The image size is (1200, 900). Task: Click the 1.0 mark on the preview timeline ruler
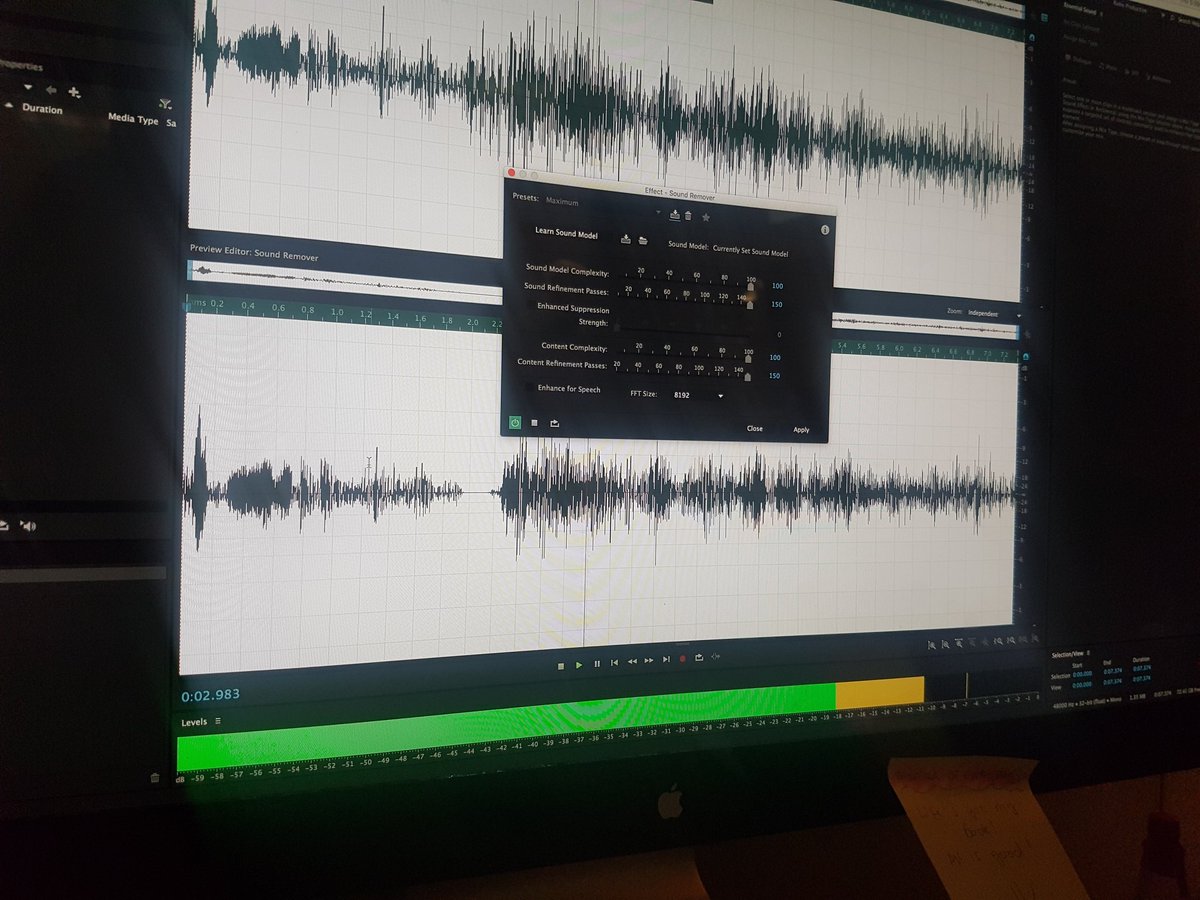coord(337,313)
